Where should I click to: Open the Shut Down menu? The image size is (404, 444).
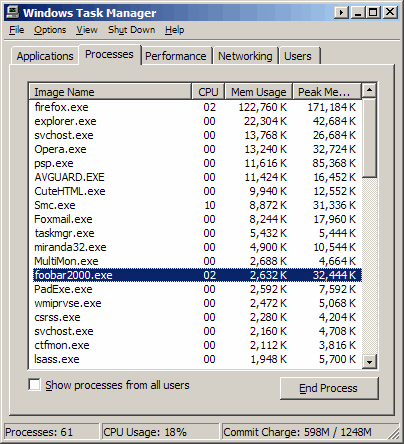[131, 30]
